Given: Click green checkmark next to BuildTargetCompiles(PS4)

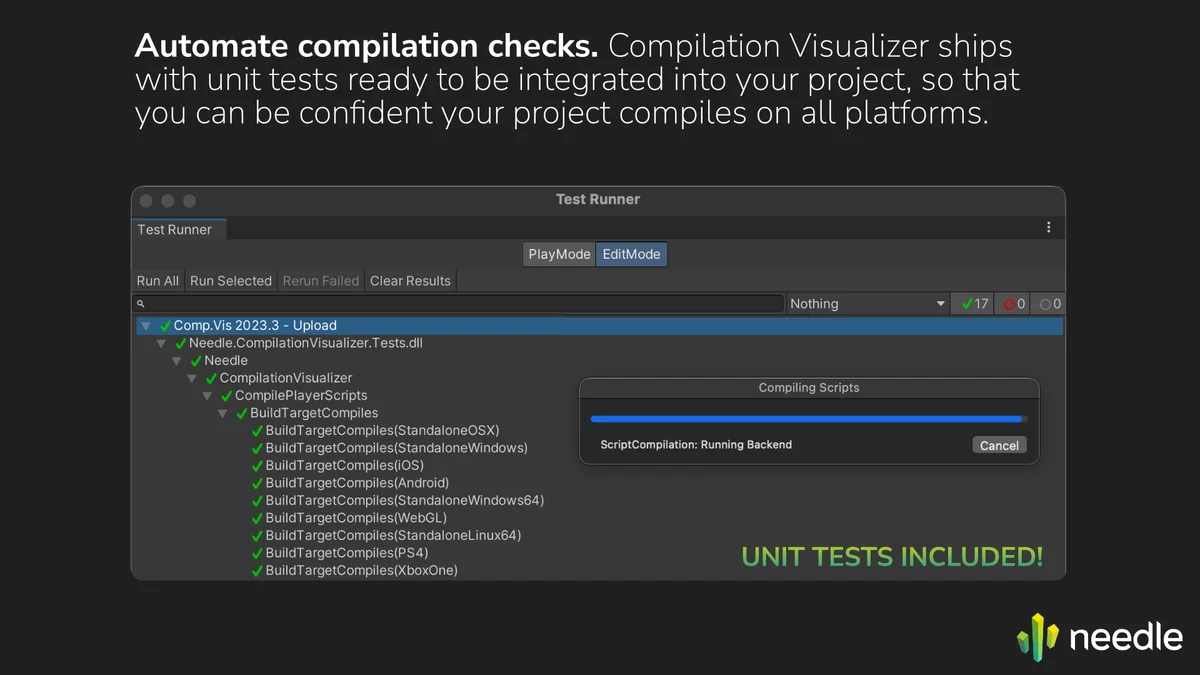Looking at the screenshot, I should pos(257,553).
